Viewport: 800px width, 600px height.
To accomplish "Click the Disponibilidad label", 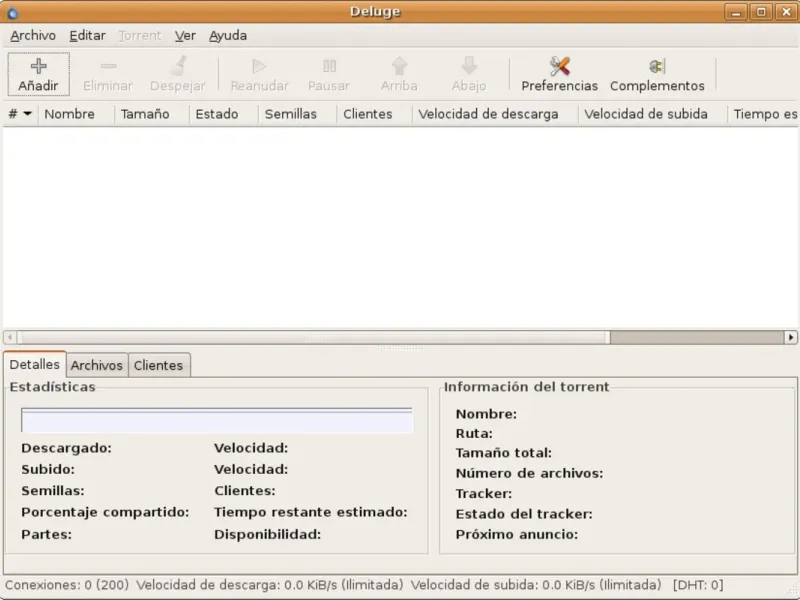I will (x=267, y=535).
